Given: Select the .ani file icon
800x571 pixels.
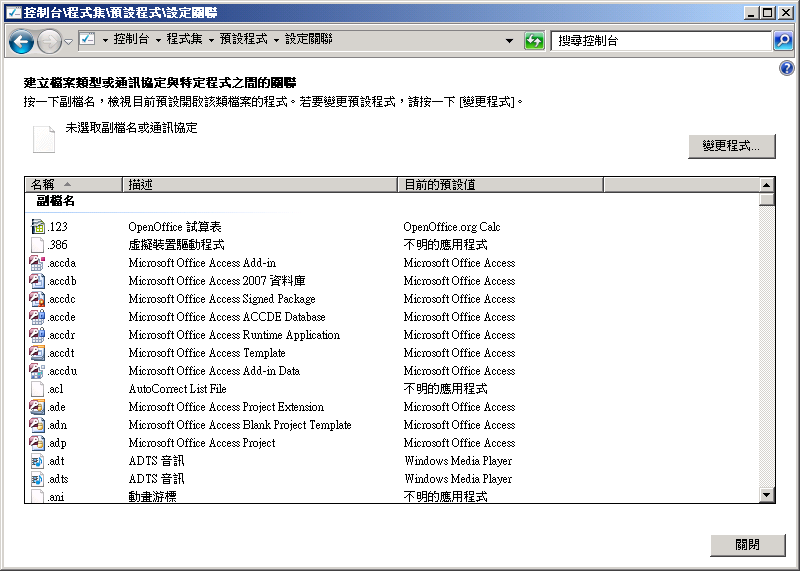Looking at the screenshot, I should 37,496.
